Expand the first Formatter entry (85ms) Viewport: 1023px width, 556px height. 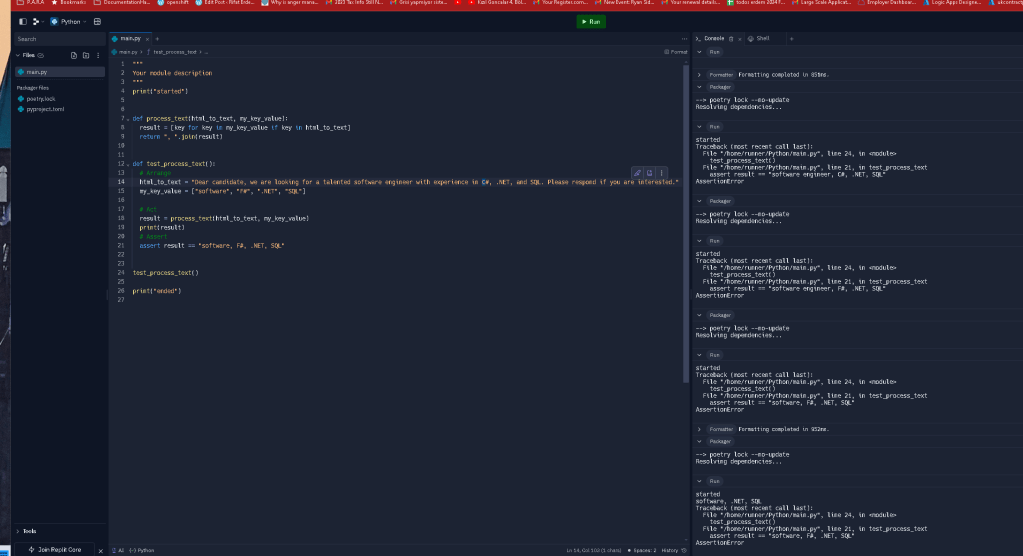(x=699, y=75)
